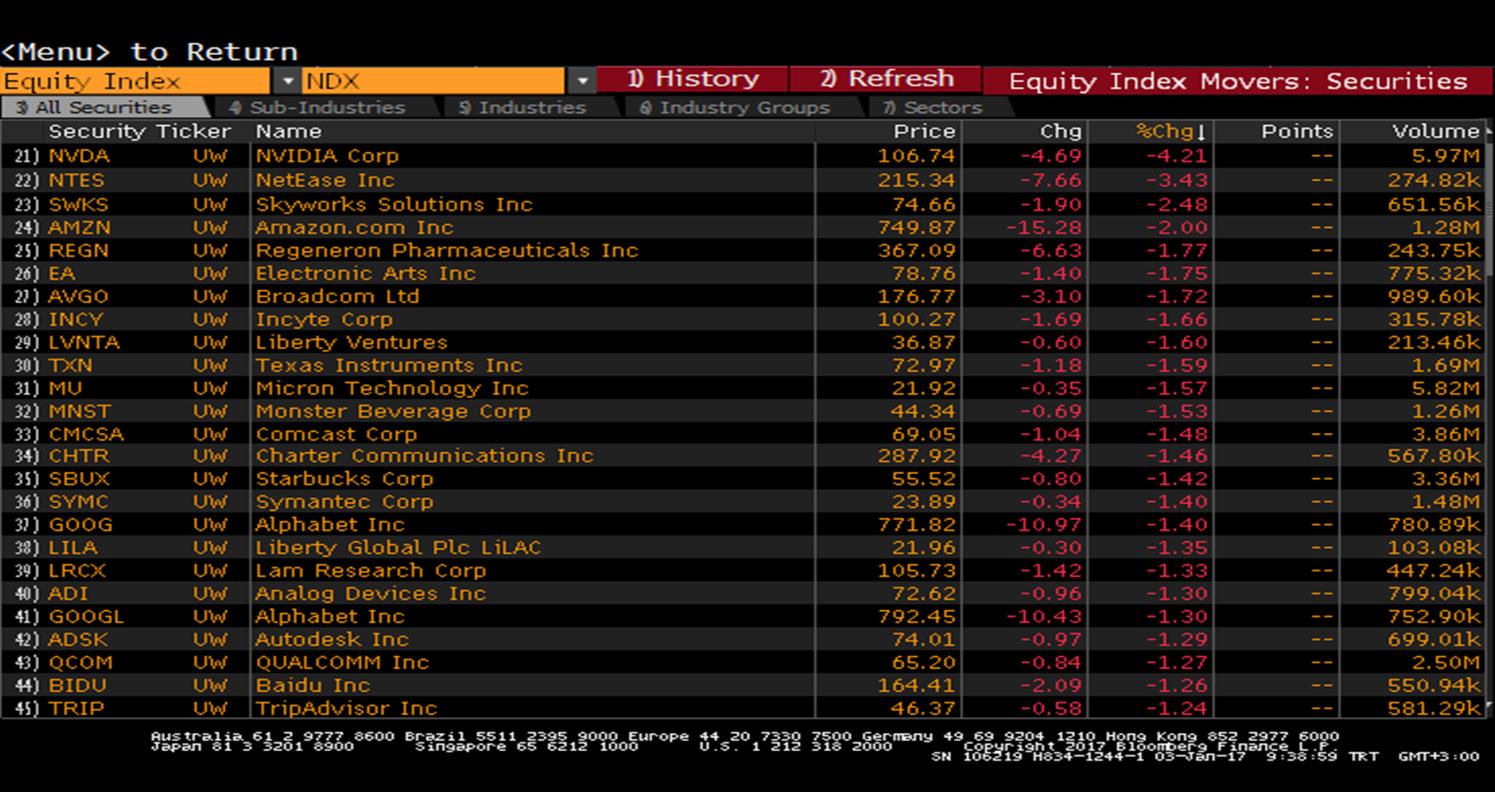The image size is (1495, 792).
Task: Select the CHTR ticker
Action: 78,455
